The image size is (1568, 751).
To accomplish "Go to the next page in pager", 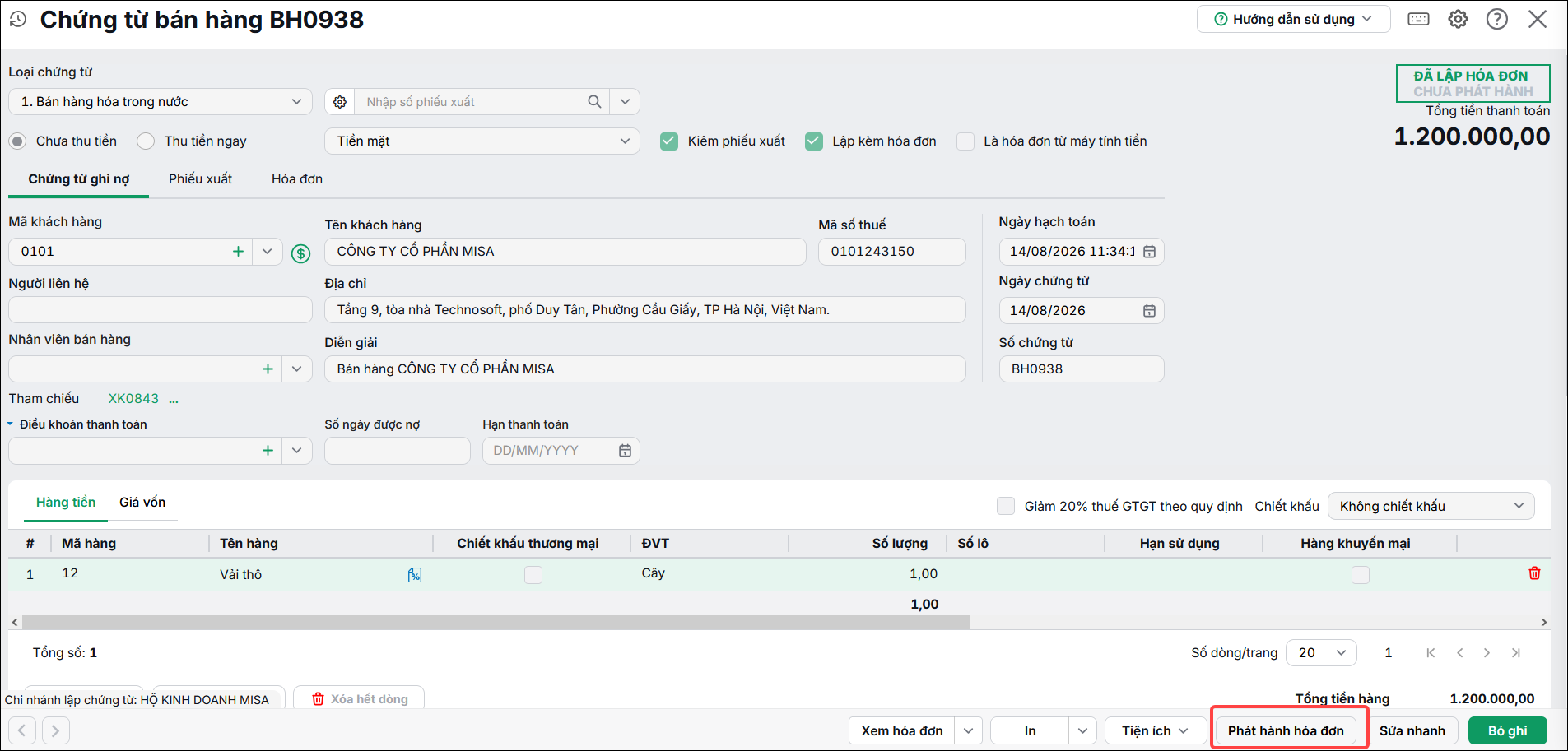I will 1487,653.
